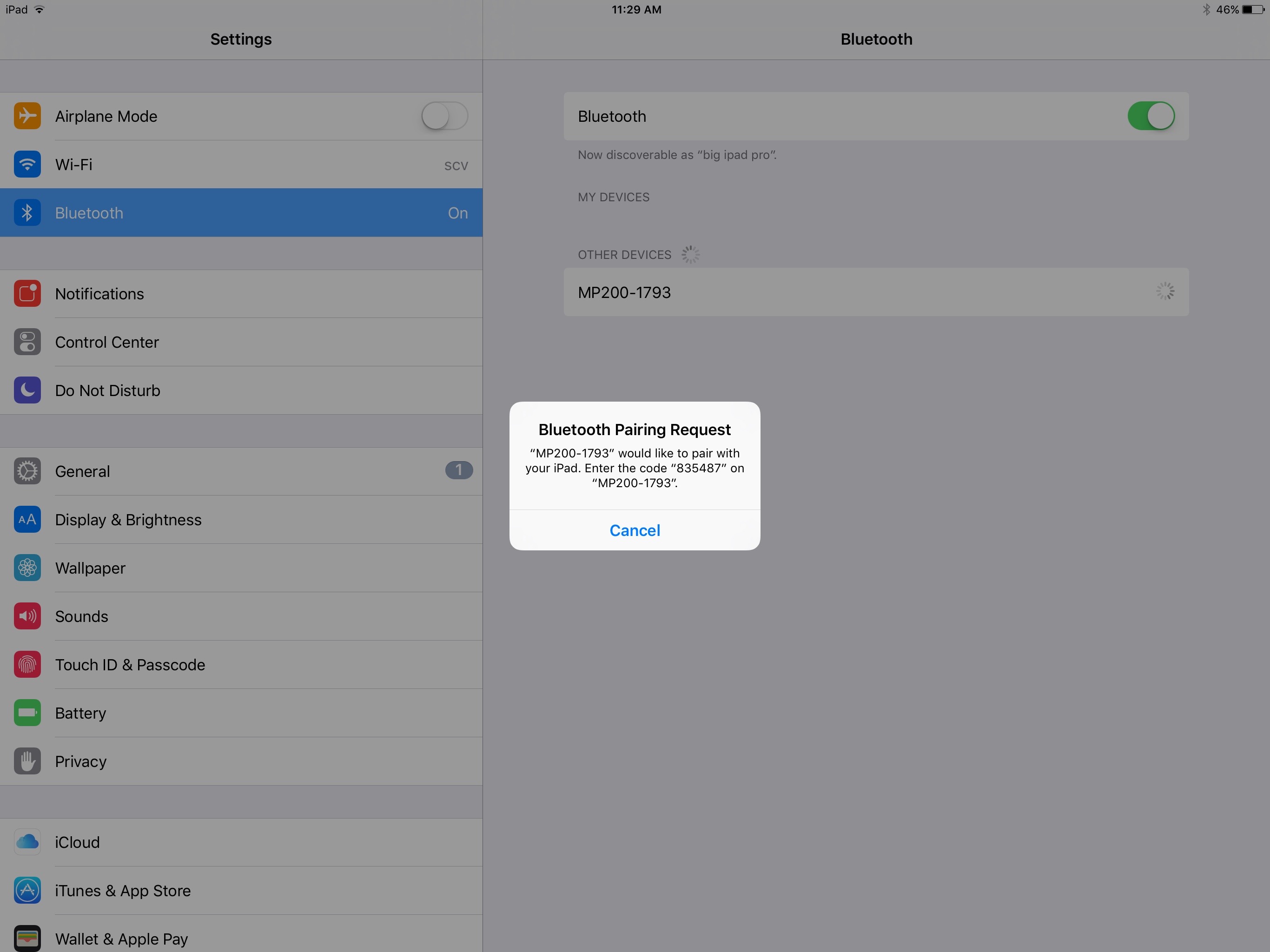Cancel the Bluetooth pairing request
Viewport: 1270px width, 952px height.
coord(635,530)
